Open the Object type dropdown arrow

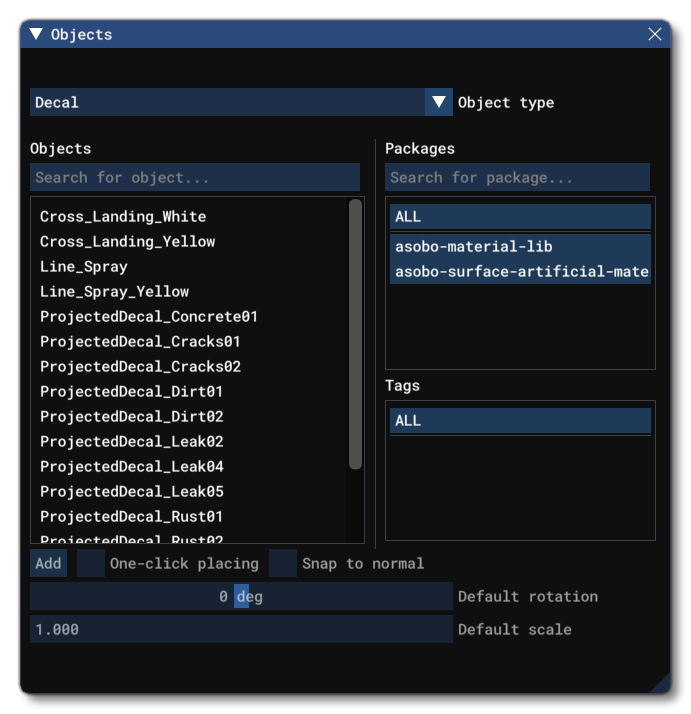(x=439, y=102)
